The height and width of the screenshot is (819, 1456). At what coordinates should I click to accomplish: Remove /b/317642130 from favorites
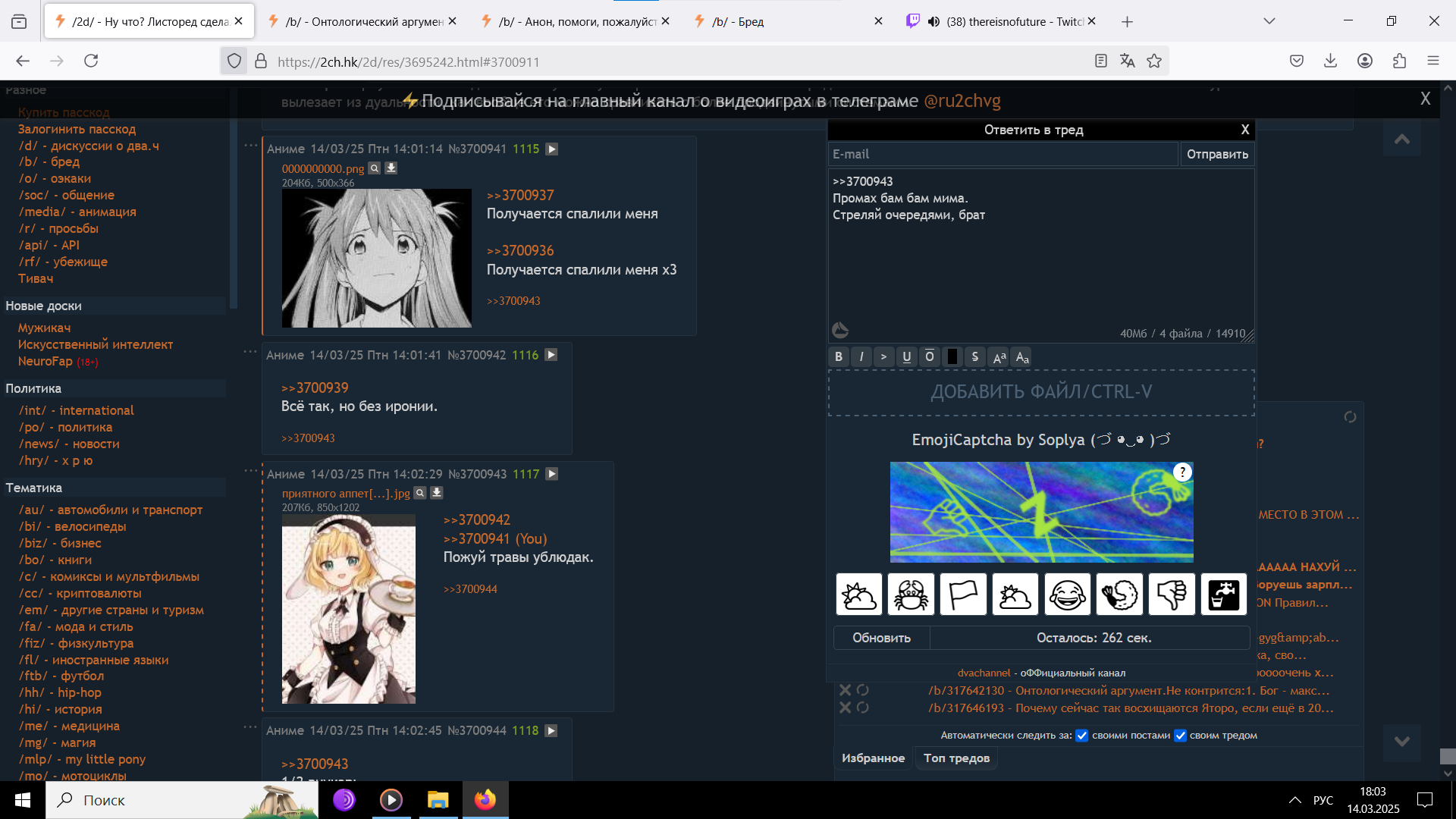coord(845,690)
